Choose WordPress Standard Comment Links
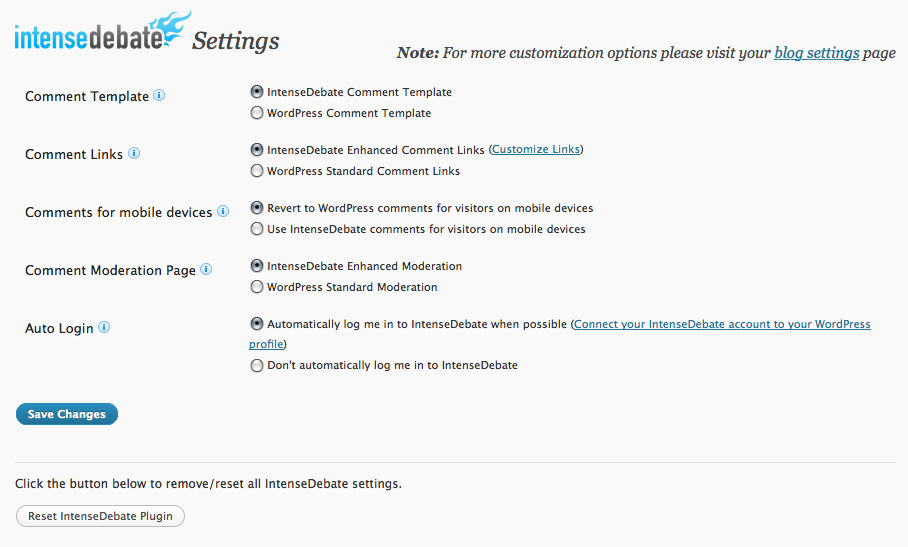 tap(257, 171)
